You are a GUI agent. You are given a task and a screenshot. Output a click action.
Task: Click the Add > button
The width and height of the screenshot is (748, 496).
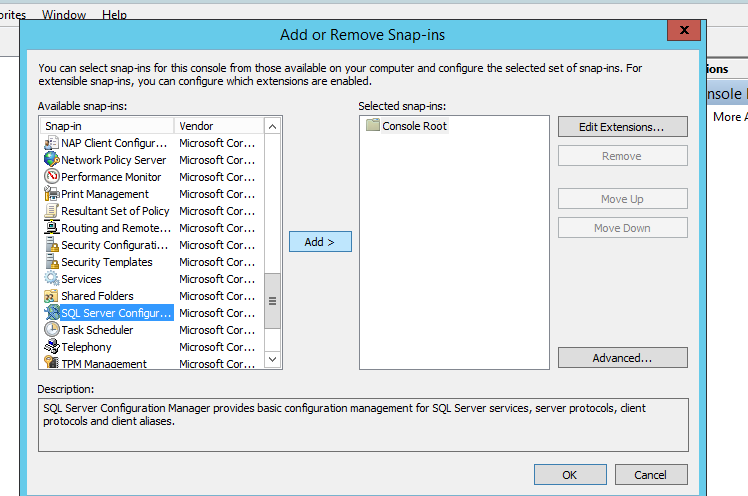tap(320, 242)
